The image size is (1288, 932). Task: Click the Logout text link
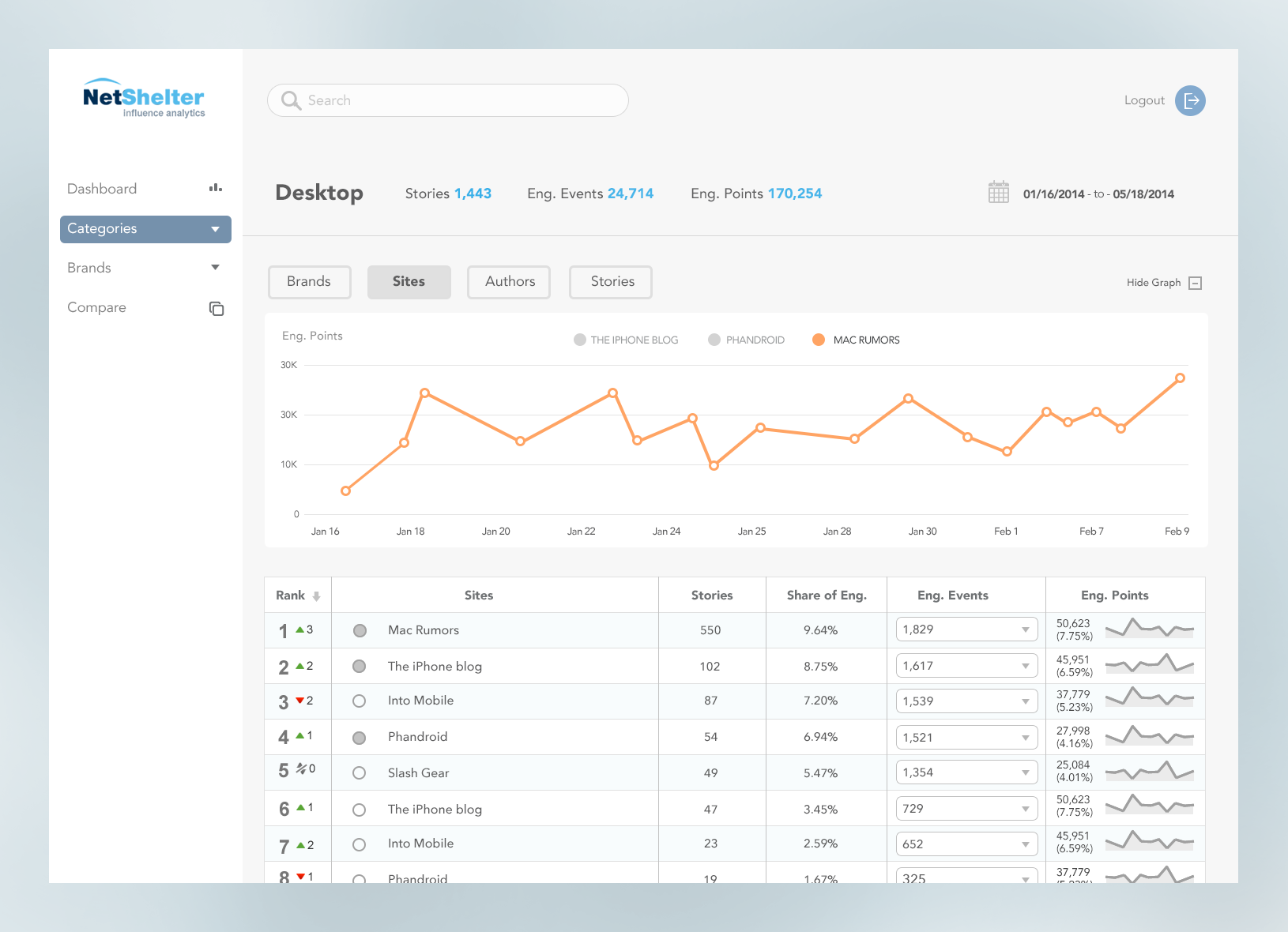[x=1144, y=100]
